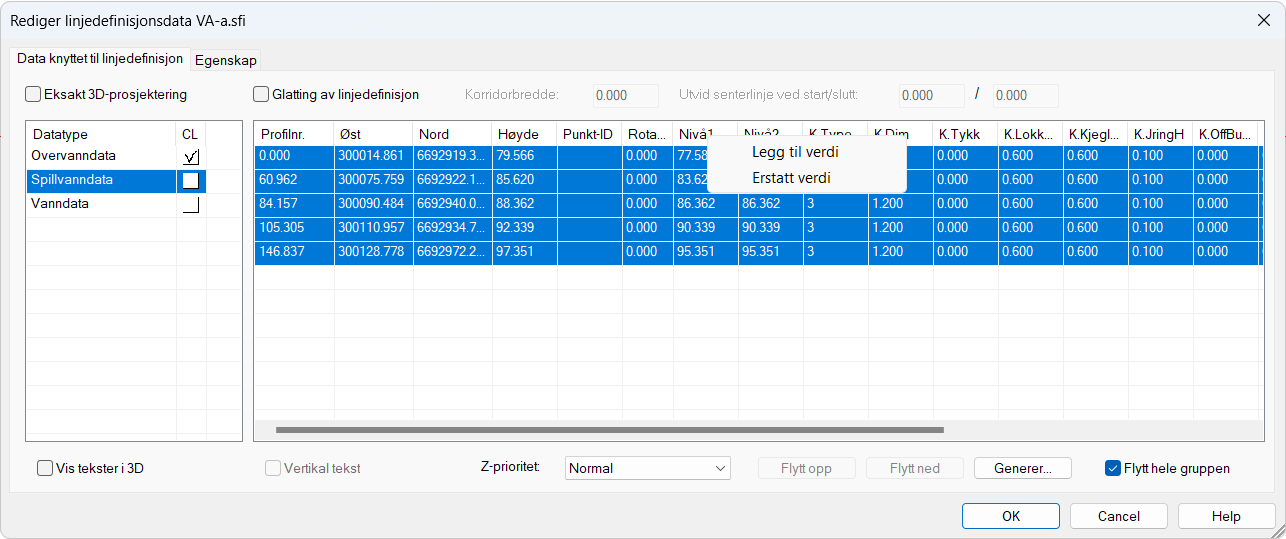The width and height of the screenshot is (1286, 539).
Task: Enable Vis tekster i 3D
Action: (46, 468)
